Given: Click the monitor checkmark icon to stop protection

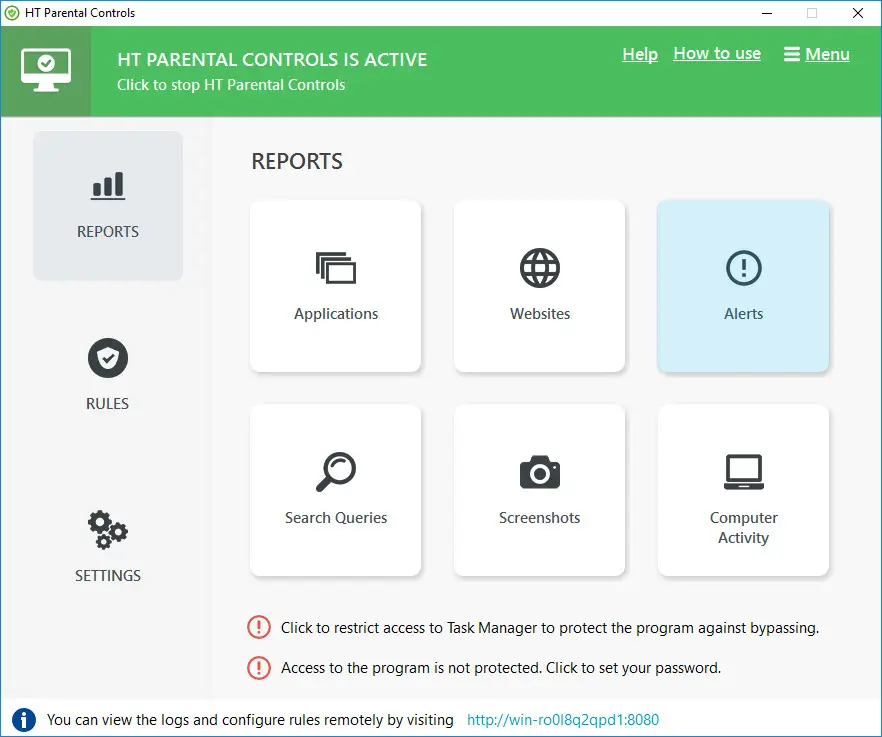Looking at the screenshot, I should pyautogui.click(x=46, y=71).
